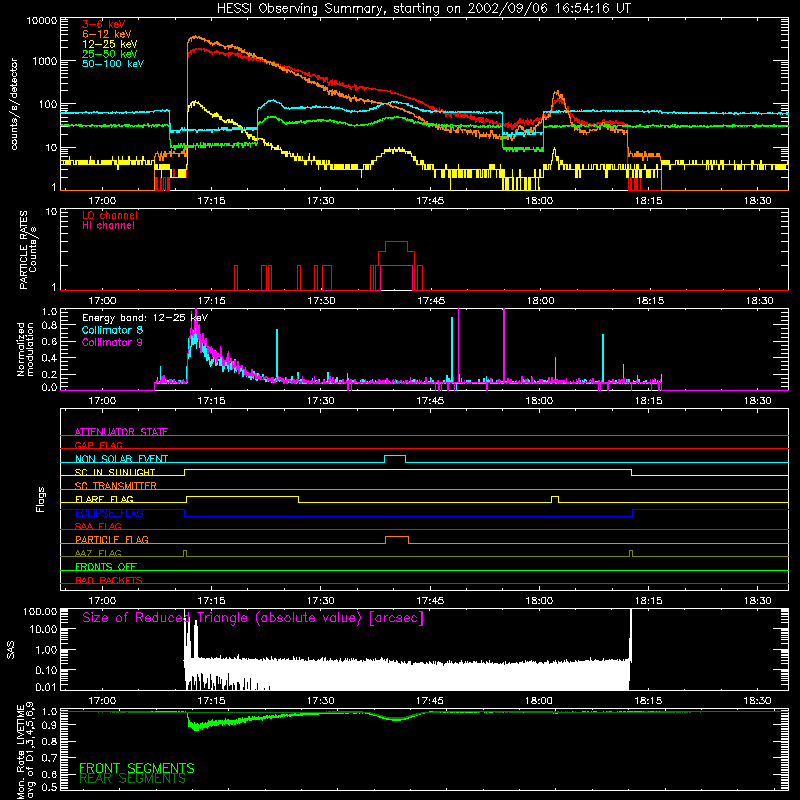Click the green 25-50 keV legend label
This screenshot has height=800, width=800.
[x=110, y=54]
